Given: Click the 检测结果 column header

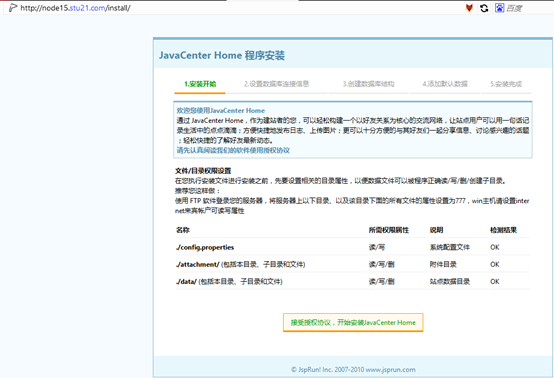Looking at the screenshot, I should click(503, 230).
